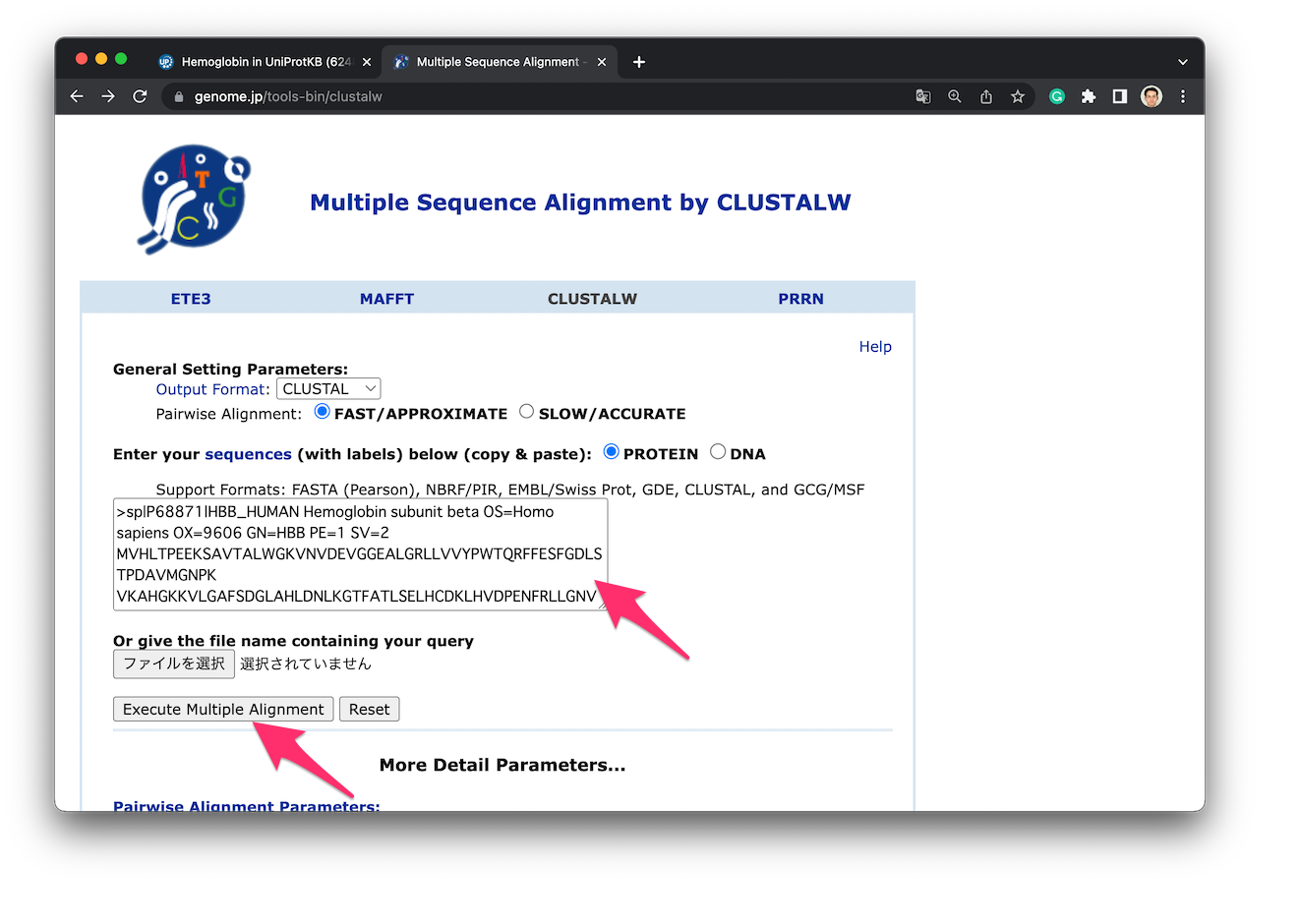The image size is (1300, 924).
Task: Click inside the sequence input textarea
Action: 359,552
